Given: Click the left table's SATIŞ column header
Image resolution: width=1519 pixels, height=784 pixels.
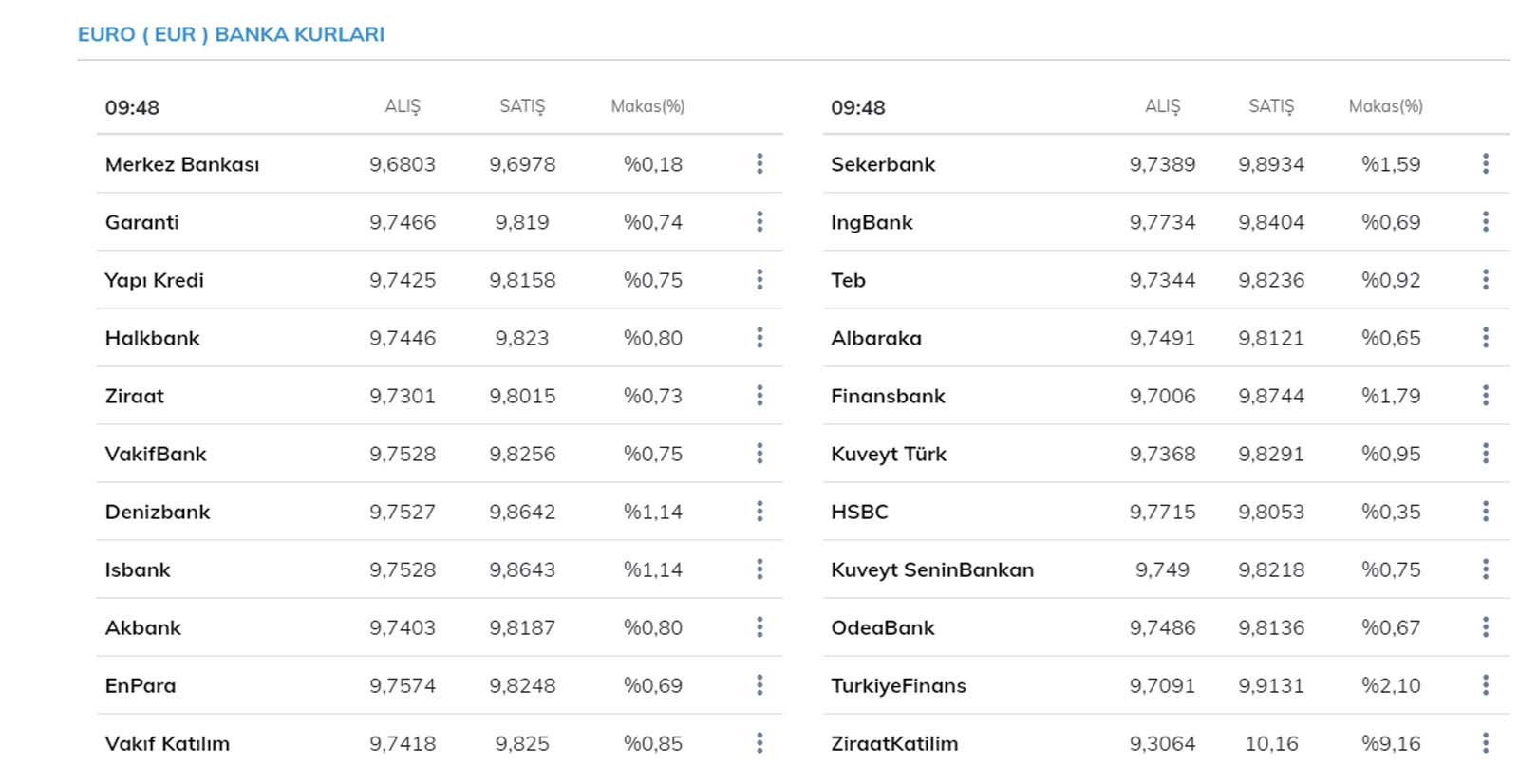Looking at the screenshot, I should [x=522, y=106].
